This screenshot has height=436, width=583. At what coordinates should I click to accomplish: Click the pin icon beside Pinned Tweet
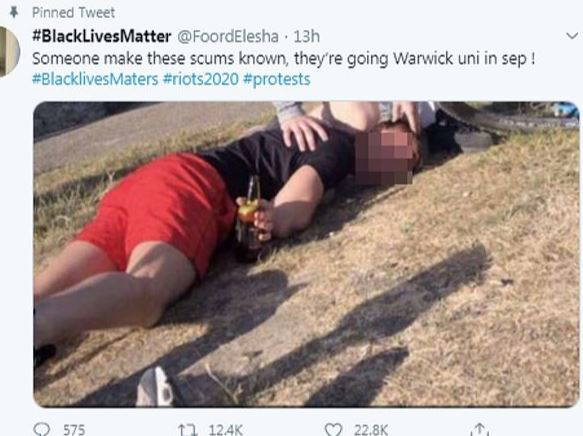14,12
